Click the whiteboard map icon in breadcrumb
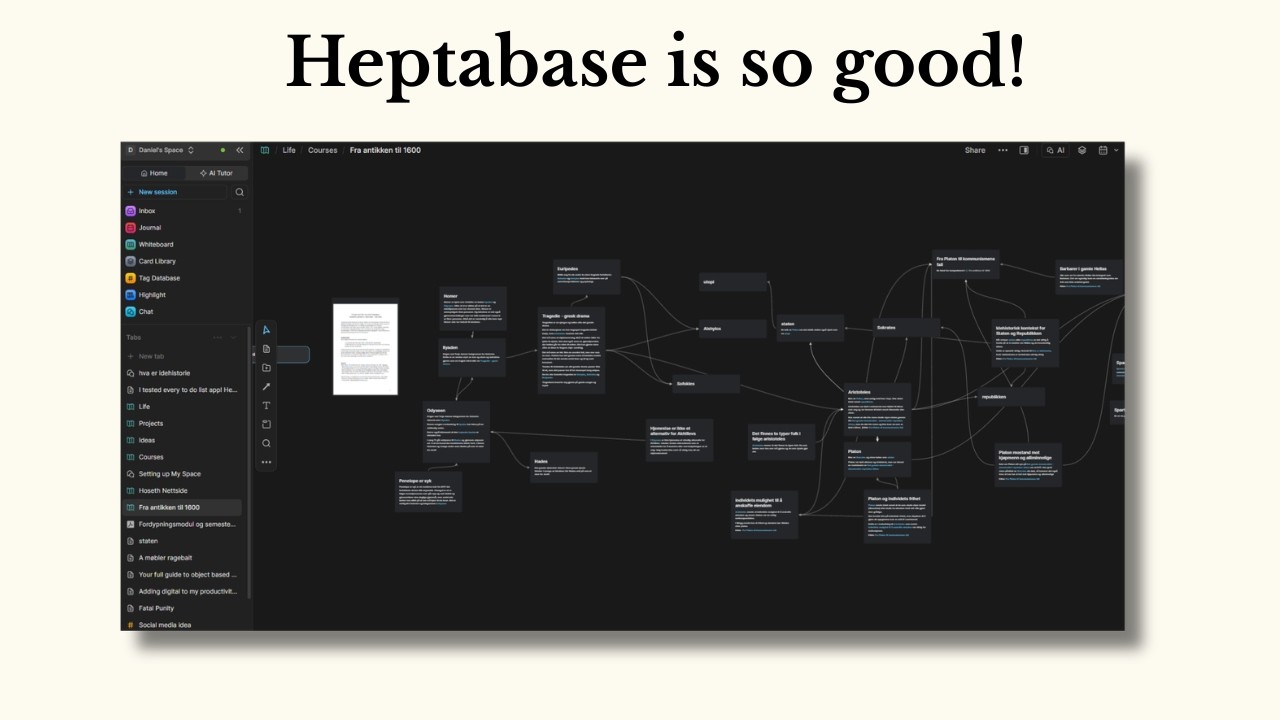 point(265,150)
